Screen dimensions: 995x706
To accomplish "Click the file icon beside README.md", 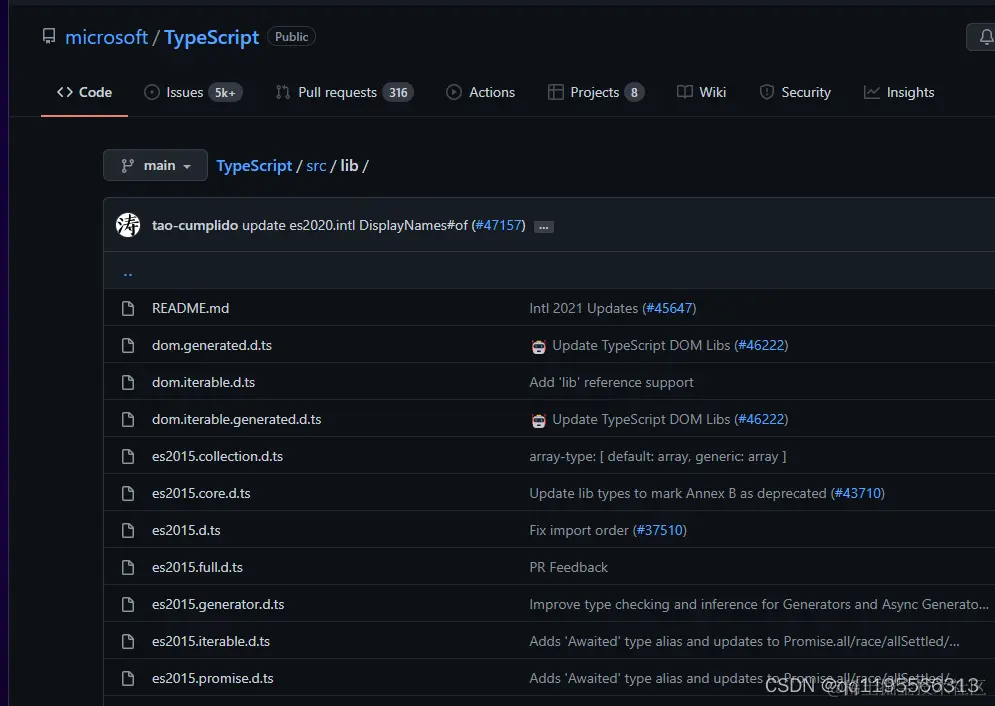I will tap(128, 308).
